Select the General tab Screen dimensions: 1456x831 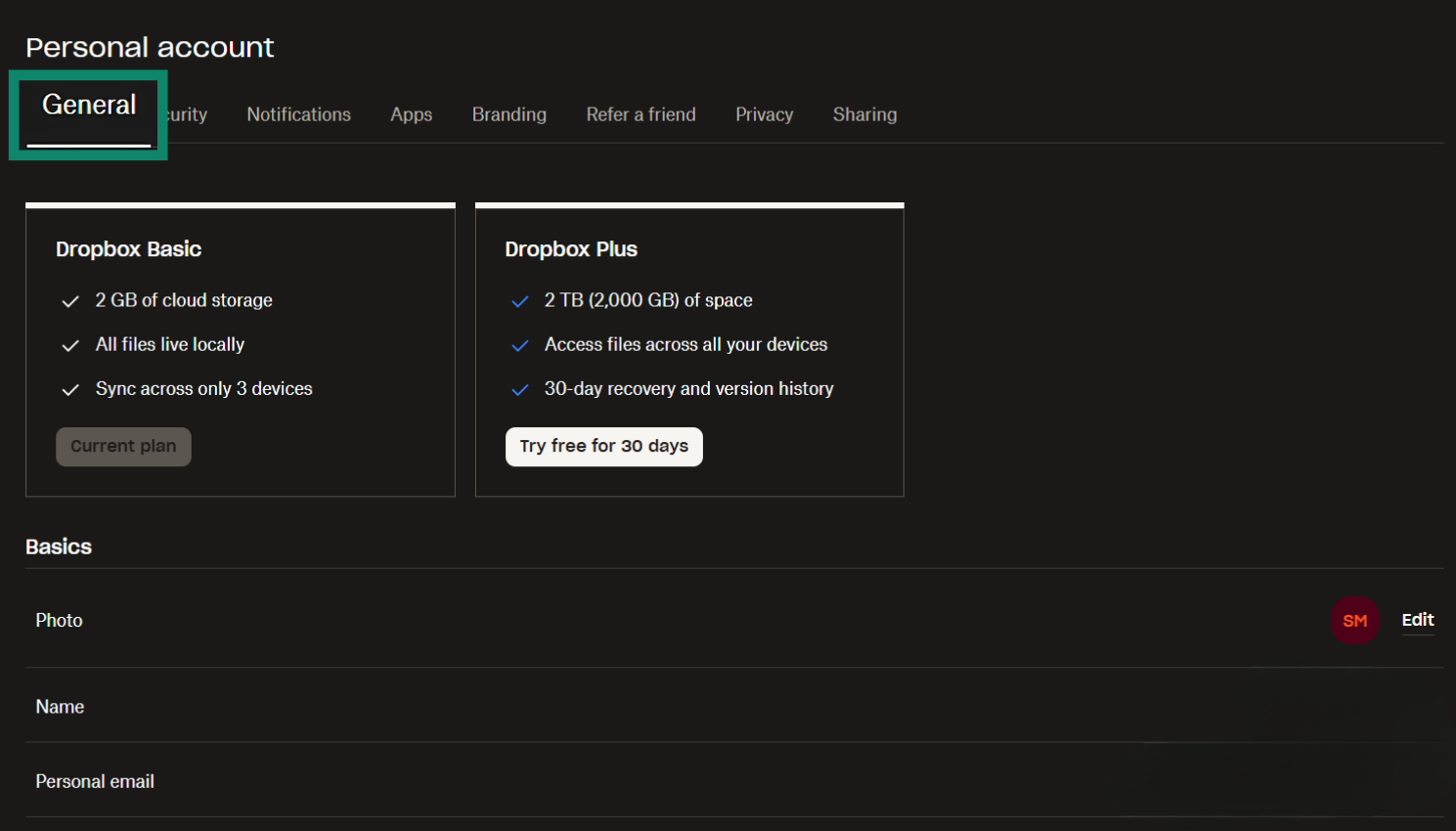click(88, 105)
